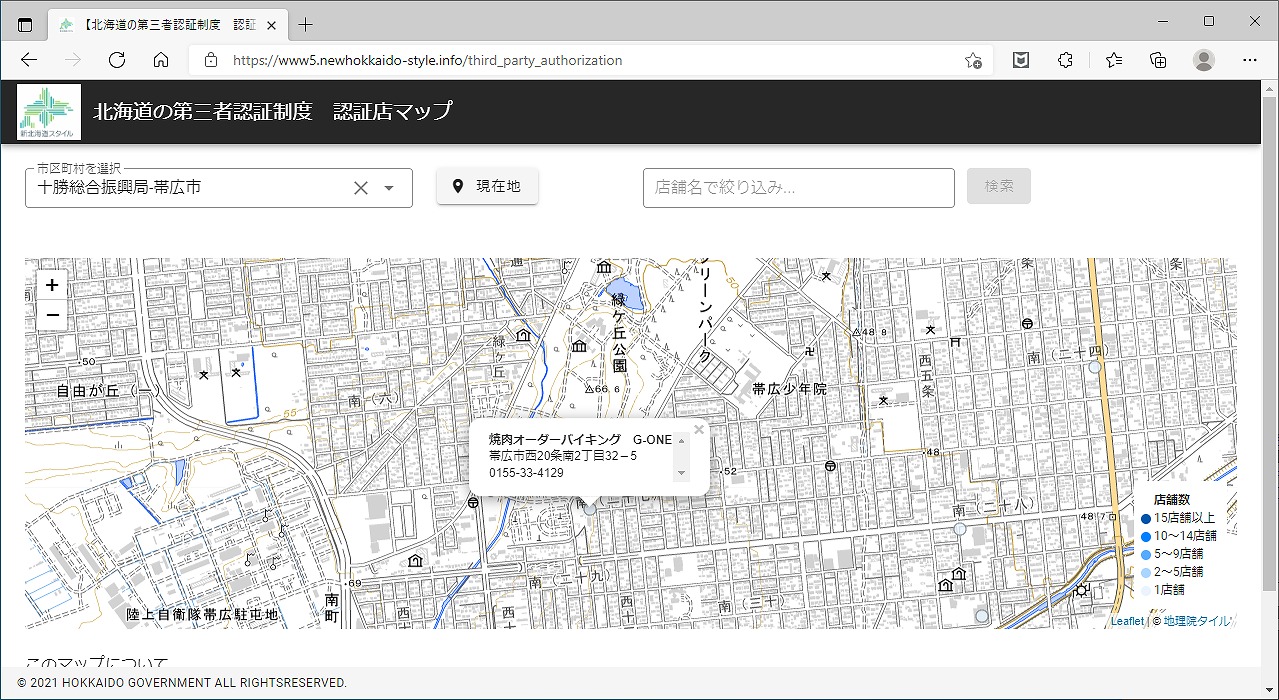The image size is (1279, 700).
Task: Open the browser home page
Action: [x=161, y=60]
